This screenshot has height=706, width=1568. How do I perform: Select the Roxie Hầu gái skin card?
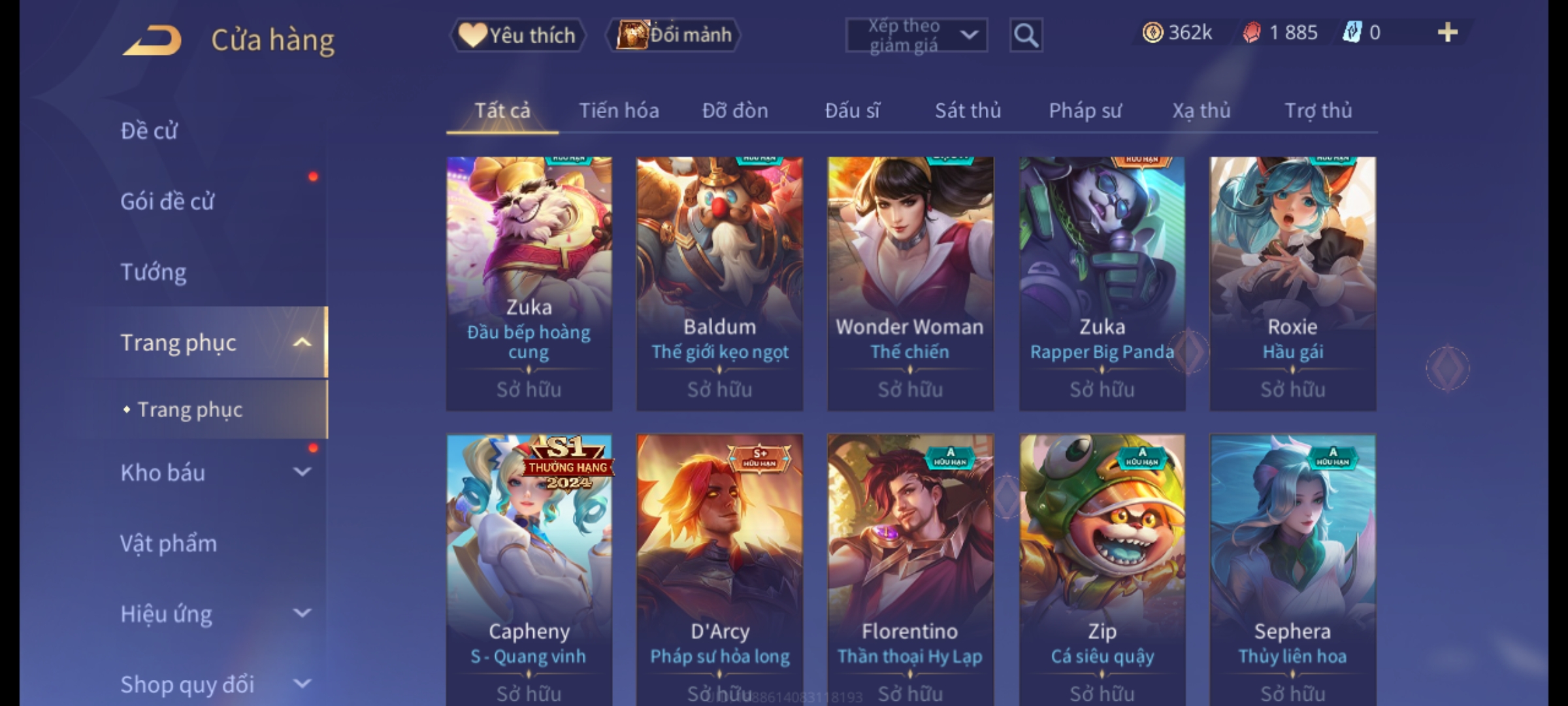pyautogui.click(x=1293, y=284)
